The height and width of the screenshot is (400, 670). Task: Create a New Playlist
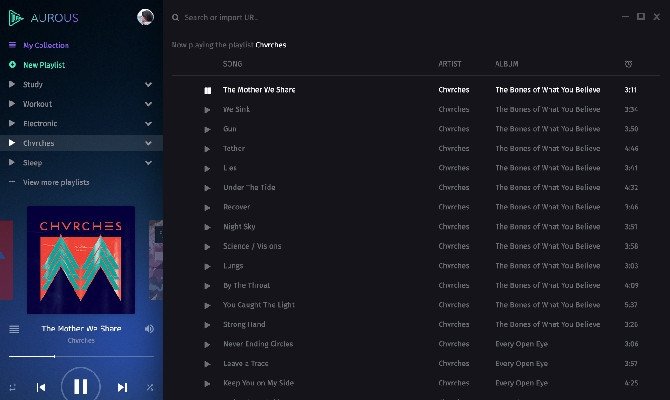pyautogui.click(x=44, y=65)
